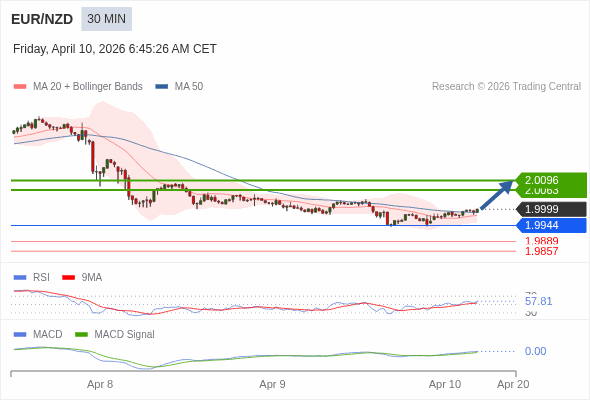Click the MACD legend label
The width and height of the screenshot is (590, 400).
48,335
